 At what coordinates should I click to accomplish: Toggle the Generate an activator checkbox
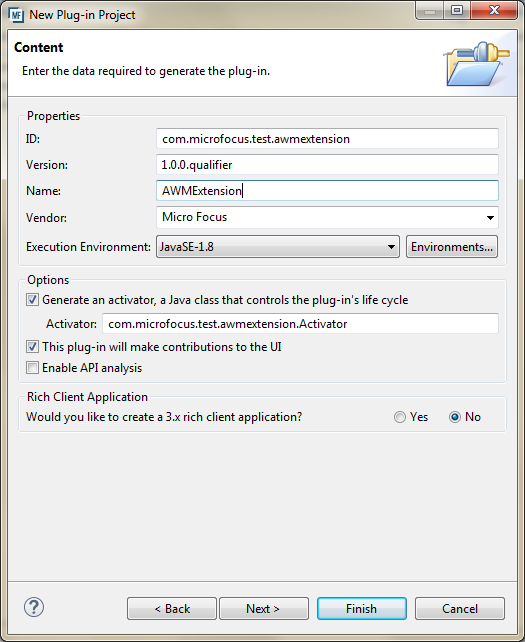coord(32,300)
